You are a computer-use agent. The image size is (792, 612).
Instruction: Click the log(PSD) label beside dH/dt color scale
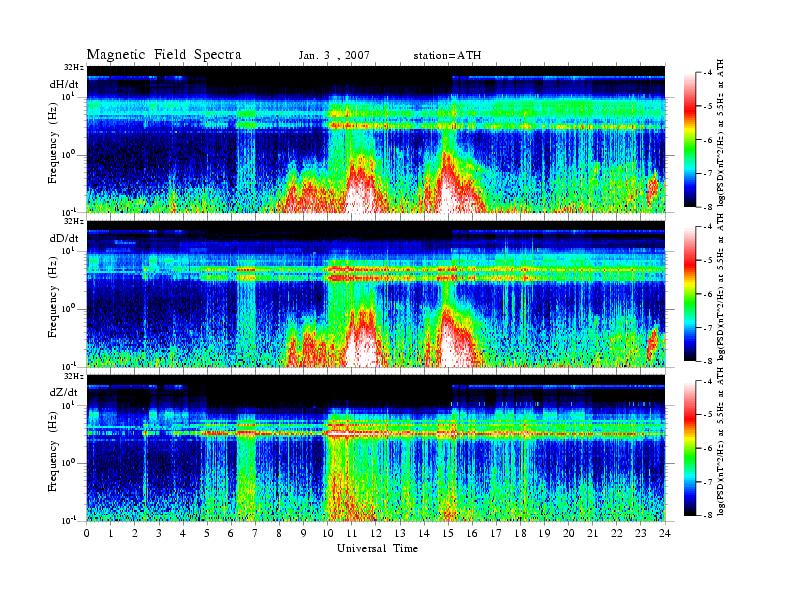721,133
